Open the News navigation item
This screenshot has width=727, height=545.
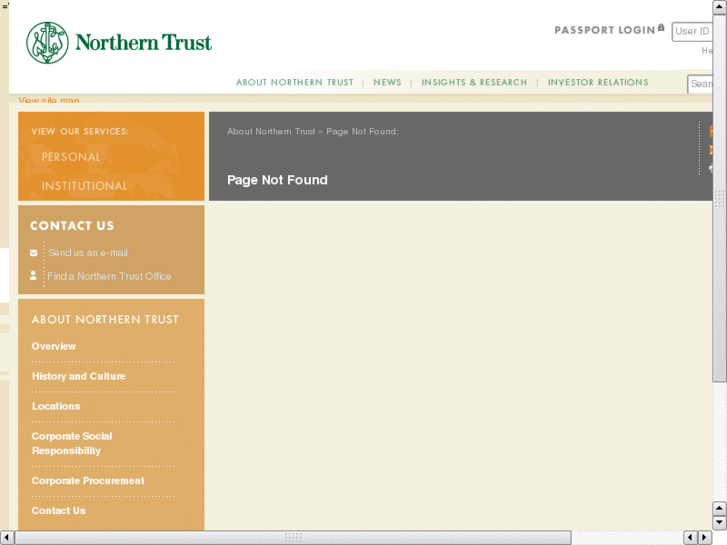[387, 83]
